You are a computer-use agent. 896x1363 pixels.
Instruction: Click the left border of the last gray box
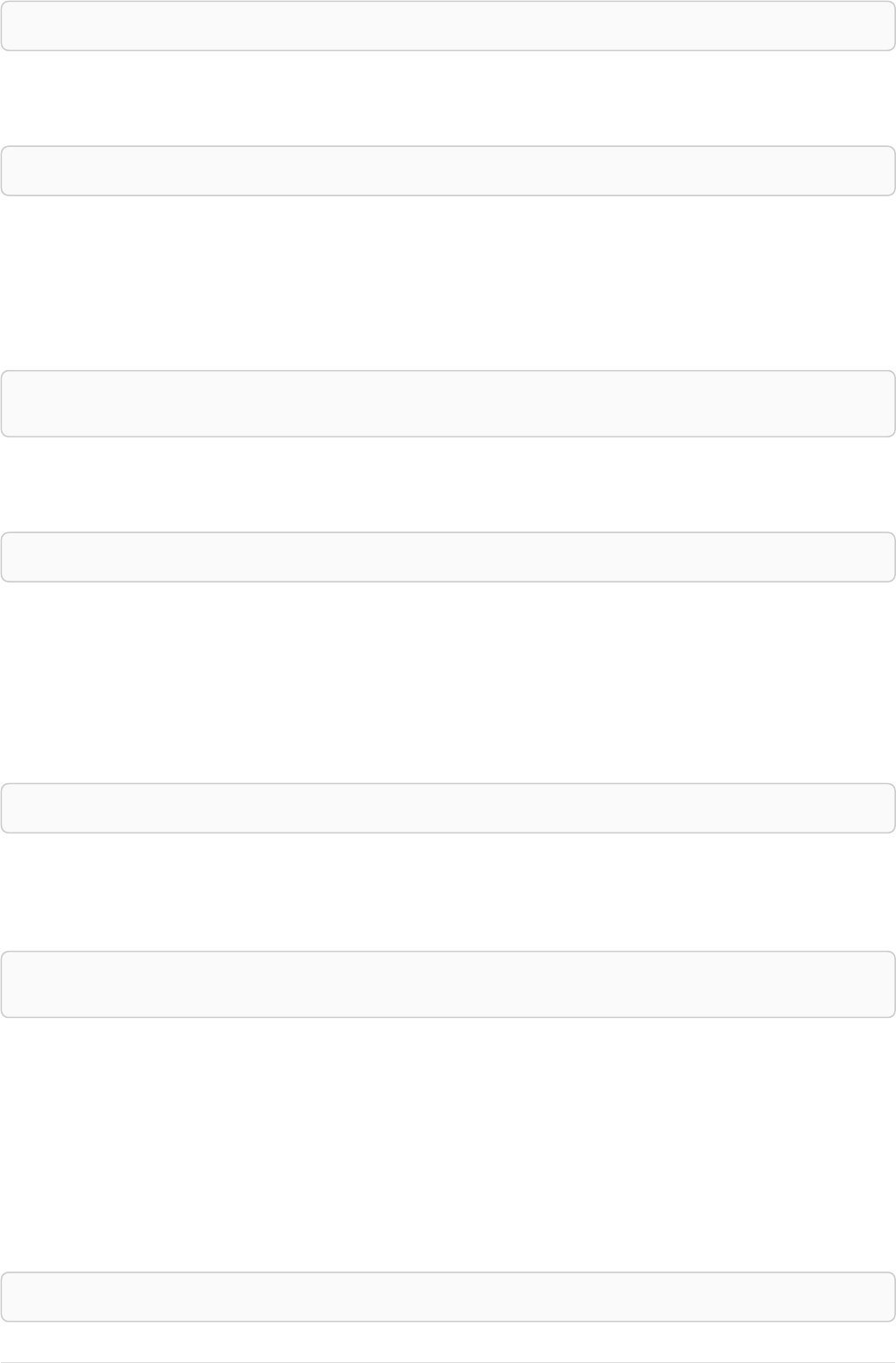1,1297
